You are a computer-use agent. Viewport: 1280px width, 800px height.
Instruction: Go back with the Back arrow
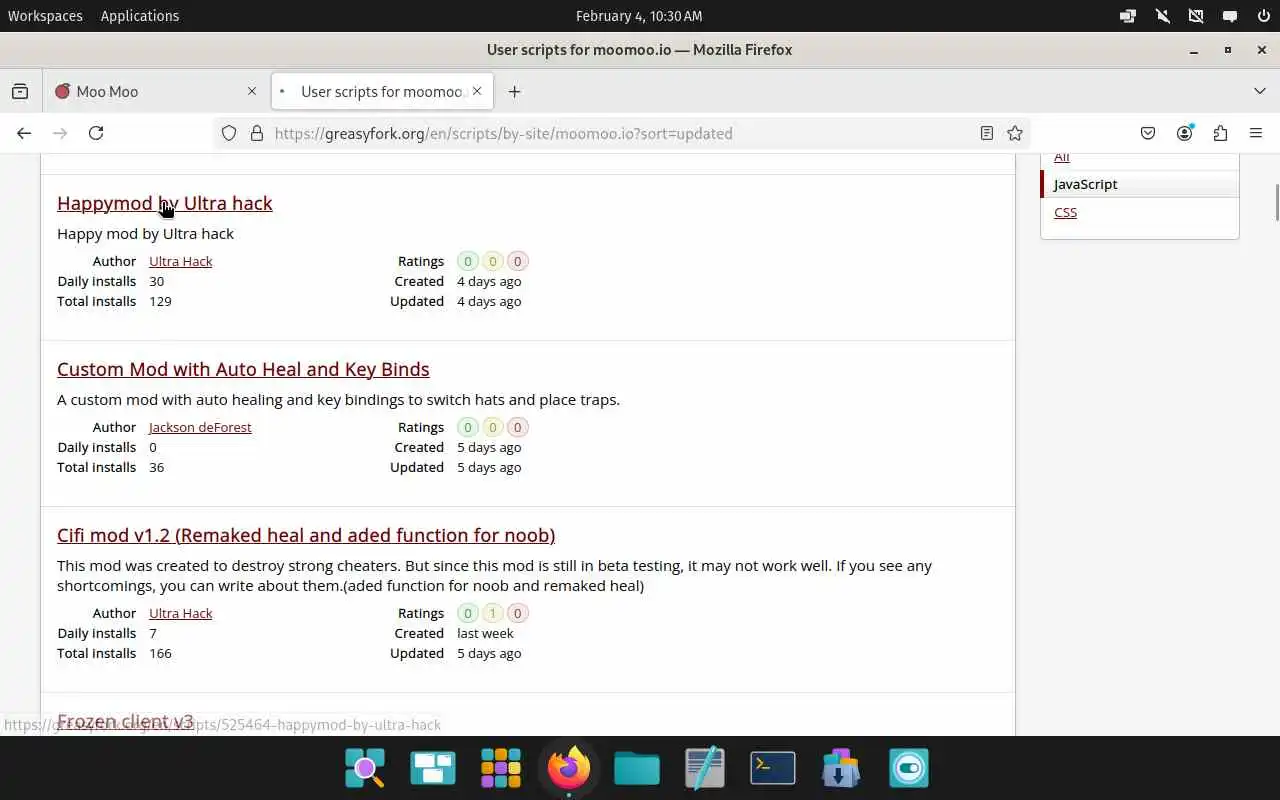coord(24,133)
